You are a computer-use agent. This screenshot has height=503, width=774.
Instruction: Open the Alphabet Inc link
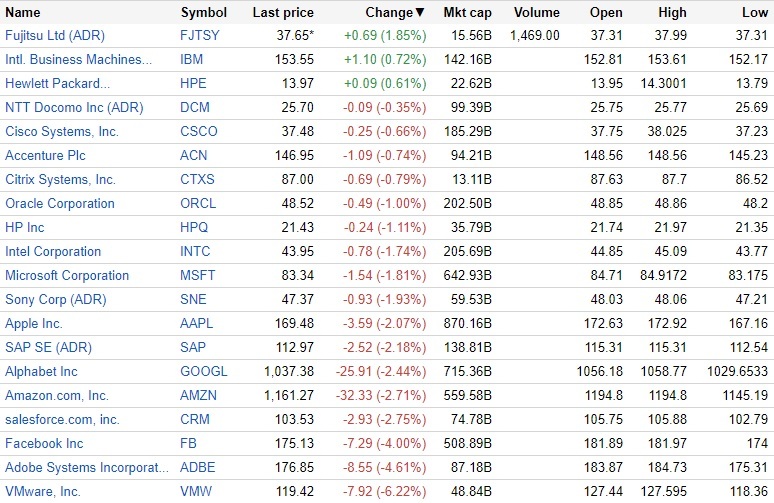41,372
